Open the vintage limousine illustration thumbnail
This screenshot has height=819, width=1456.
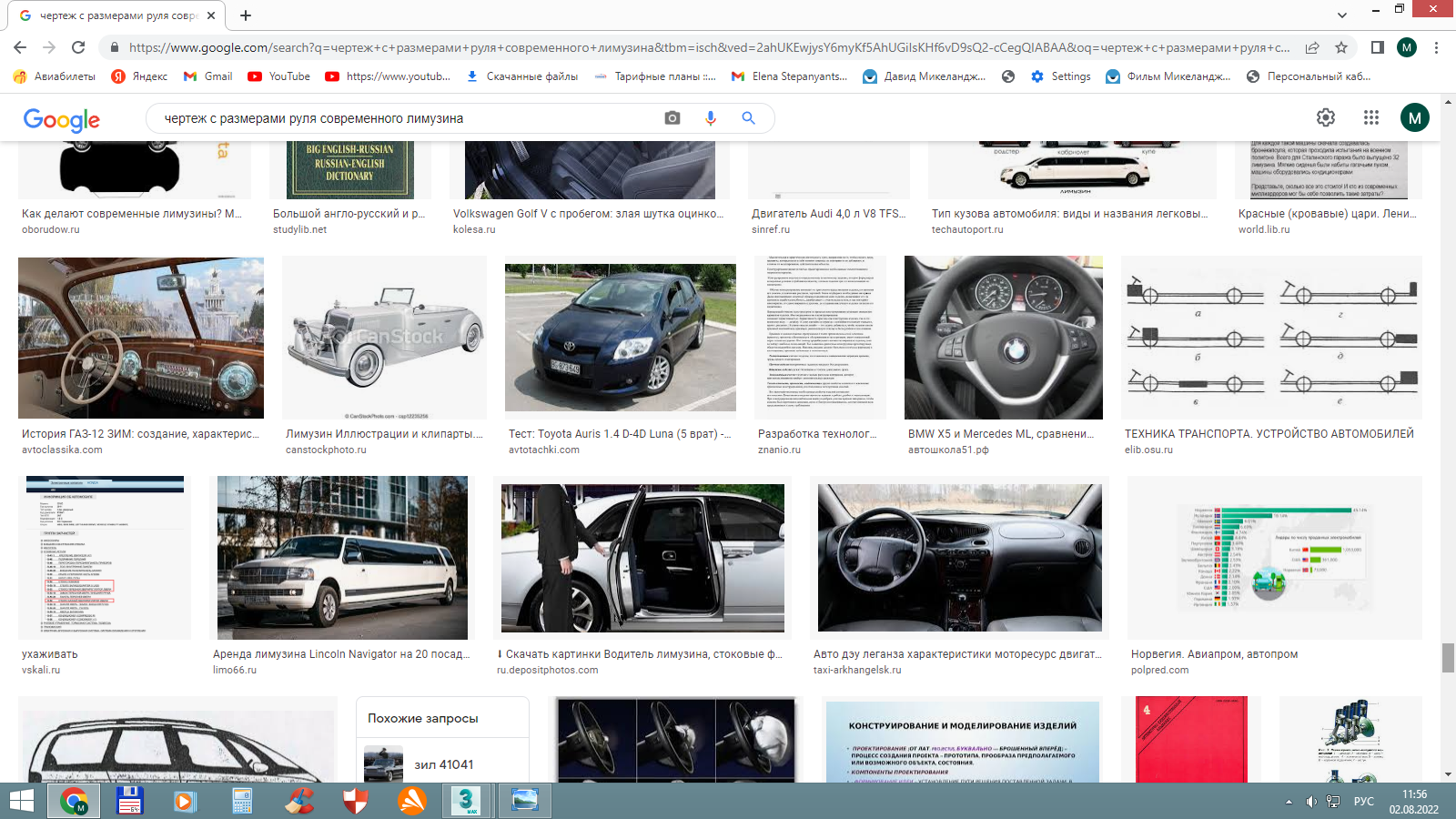click(384, 338)
